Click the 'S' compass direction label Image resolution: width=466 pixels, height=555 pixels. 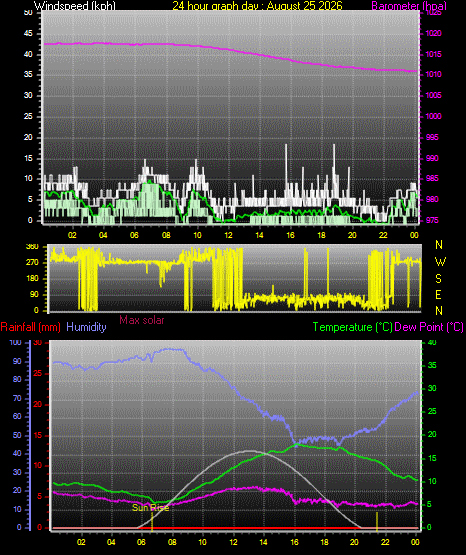[x=438, y=279]
